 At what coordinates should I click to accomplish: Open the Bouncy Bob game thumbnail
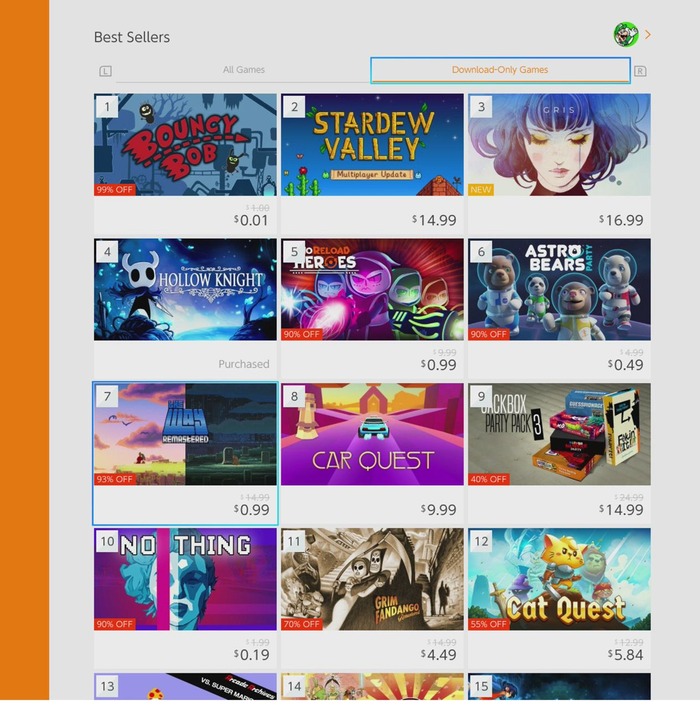pyautogui.click(x=185, y=145)
